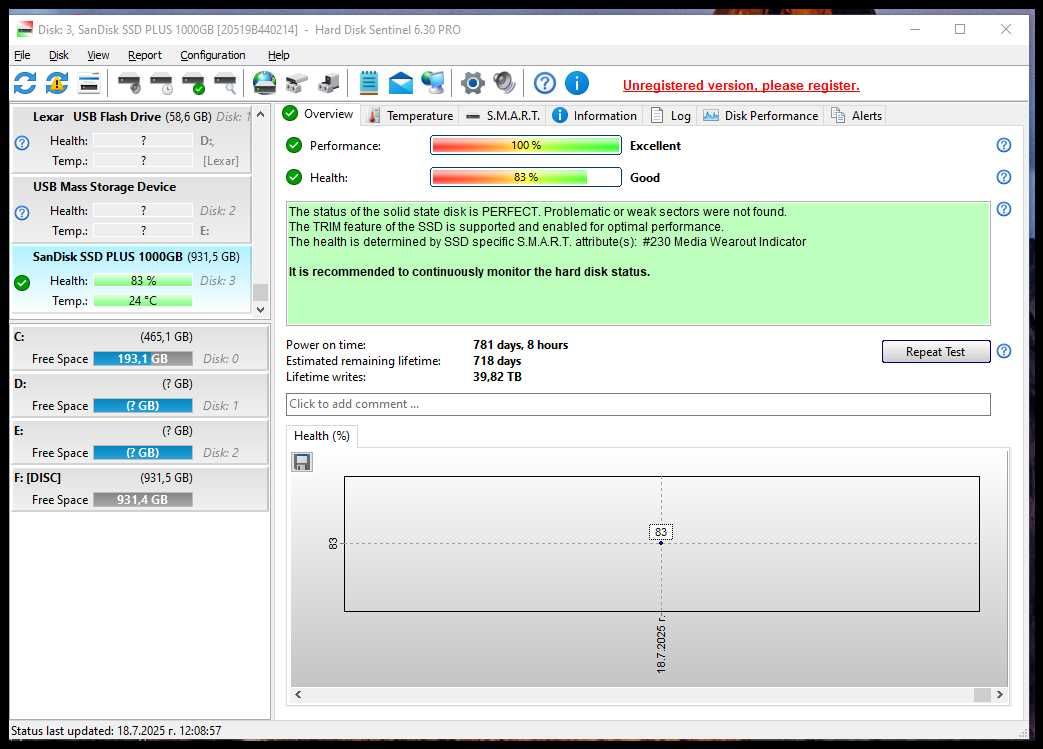1043x749 pixels.
Task: Open the Report menu
Action: (144, 55)
